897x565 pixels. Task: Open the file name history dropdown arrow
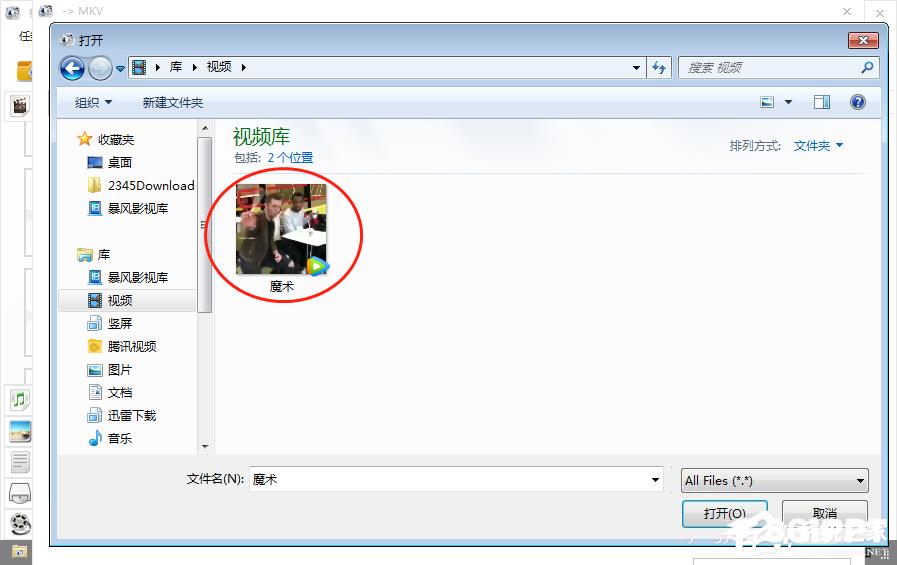click(x=656, y=479)
